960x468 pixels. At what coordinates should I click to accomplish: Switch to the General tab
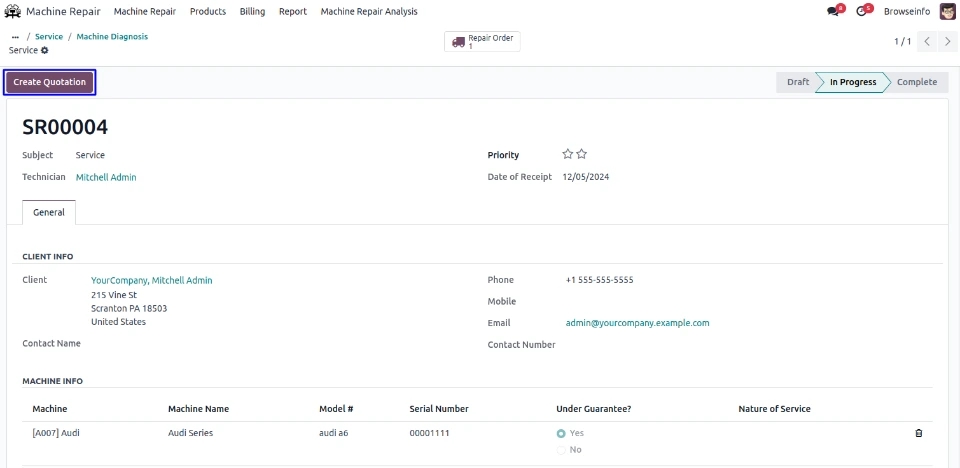click(49, 212)
